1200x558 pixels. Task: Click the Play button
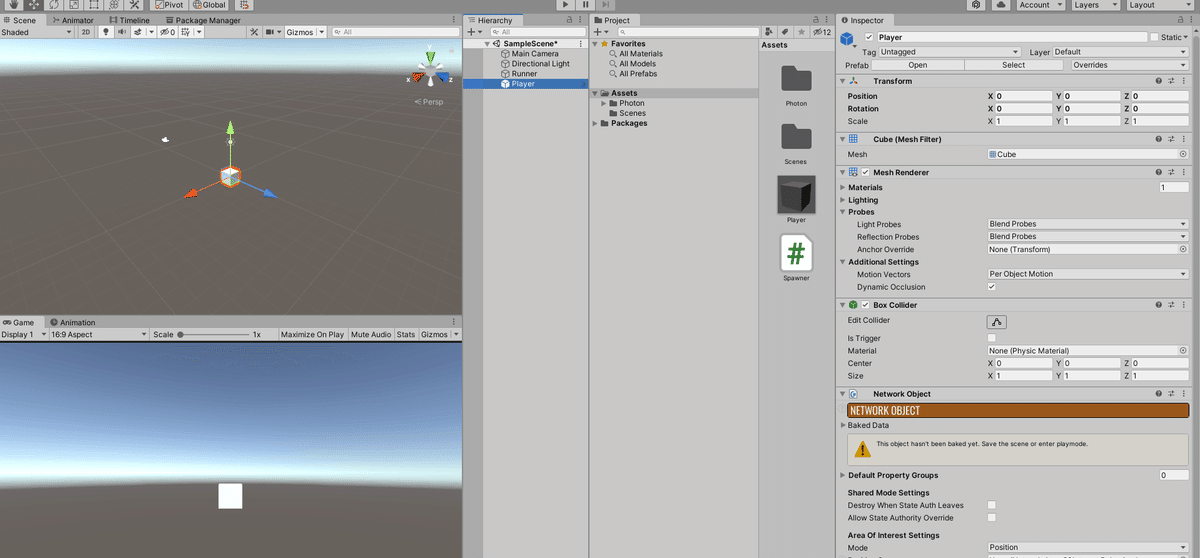point(565,5)
